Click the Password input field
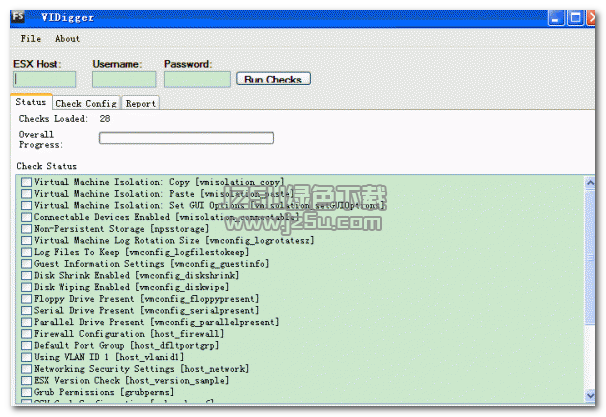The image size is (606, 417). click(197, 79)
